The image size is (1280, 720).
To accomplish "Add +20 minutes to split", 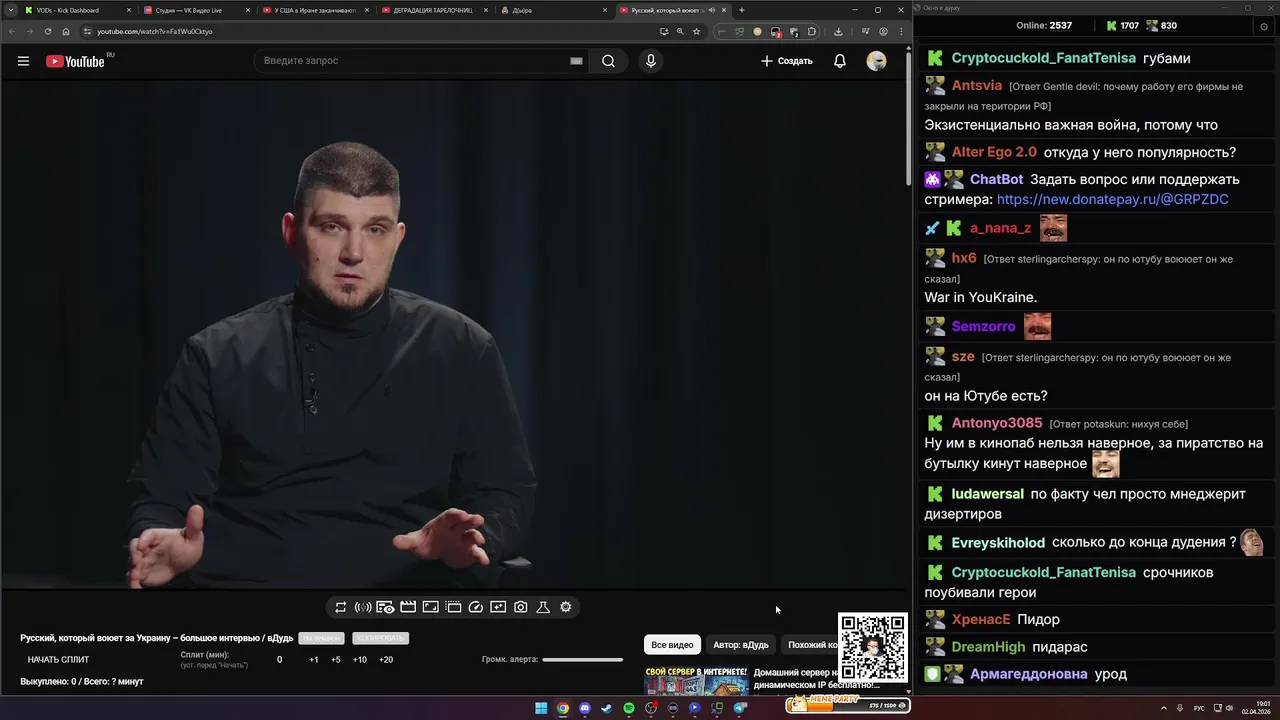I will click(x=386, y=660).
